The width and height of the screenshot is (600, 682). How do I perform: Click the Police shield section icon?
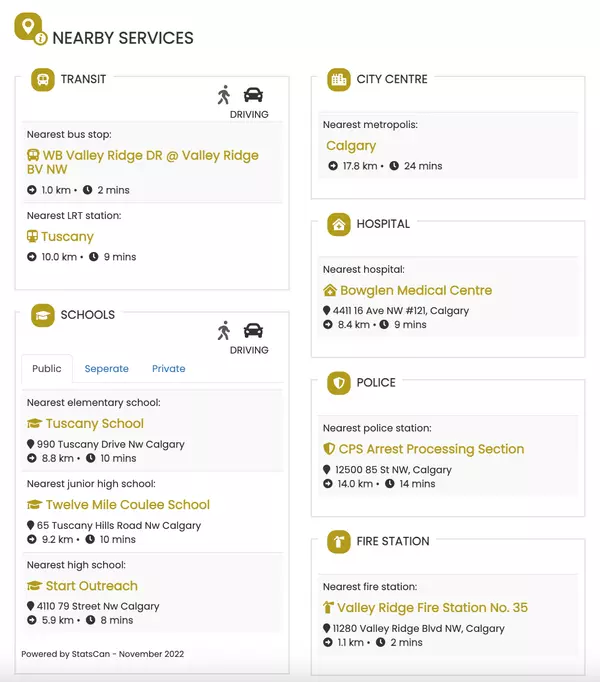tap(339, 383)
